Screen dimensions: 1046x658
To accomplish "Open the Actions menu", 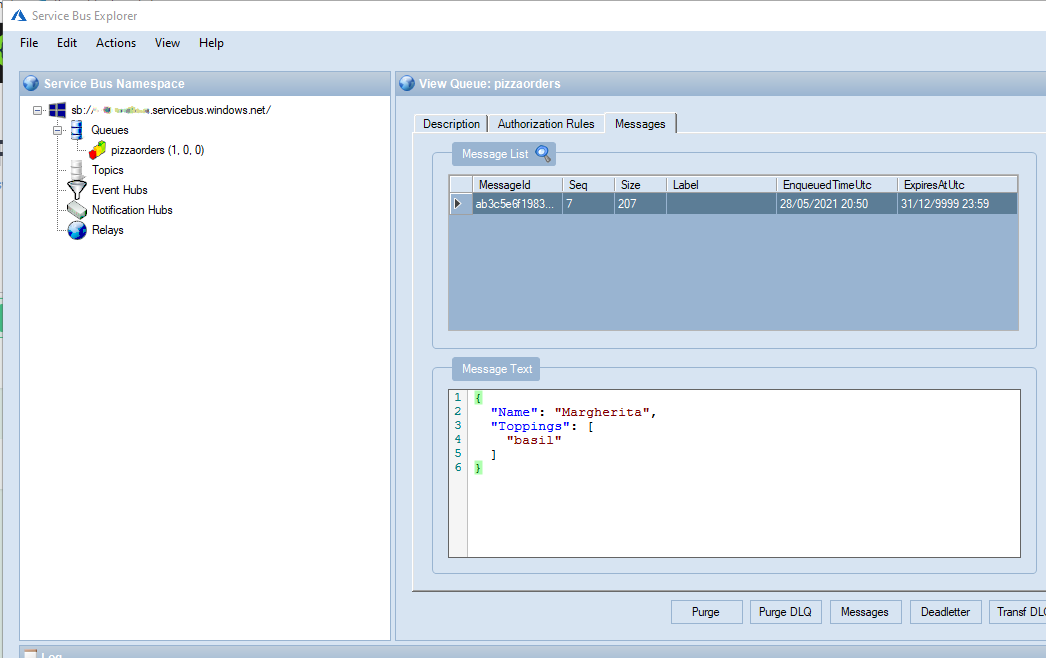I will [x=116, y=43].
